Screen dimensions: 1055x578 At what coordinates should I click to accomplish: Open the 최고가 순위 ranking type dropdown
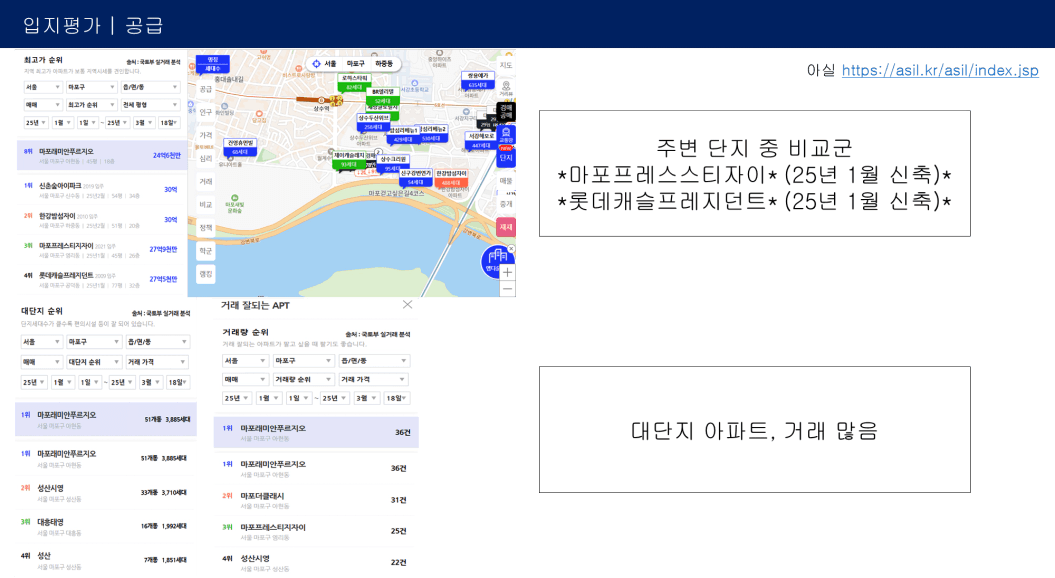tap(91, 105)
